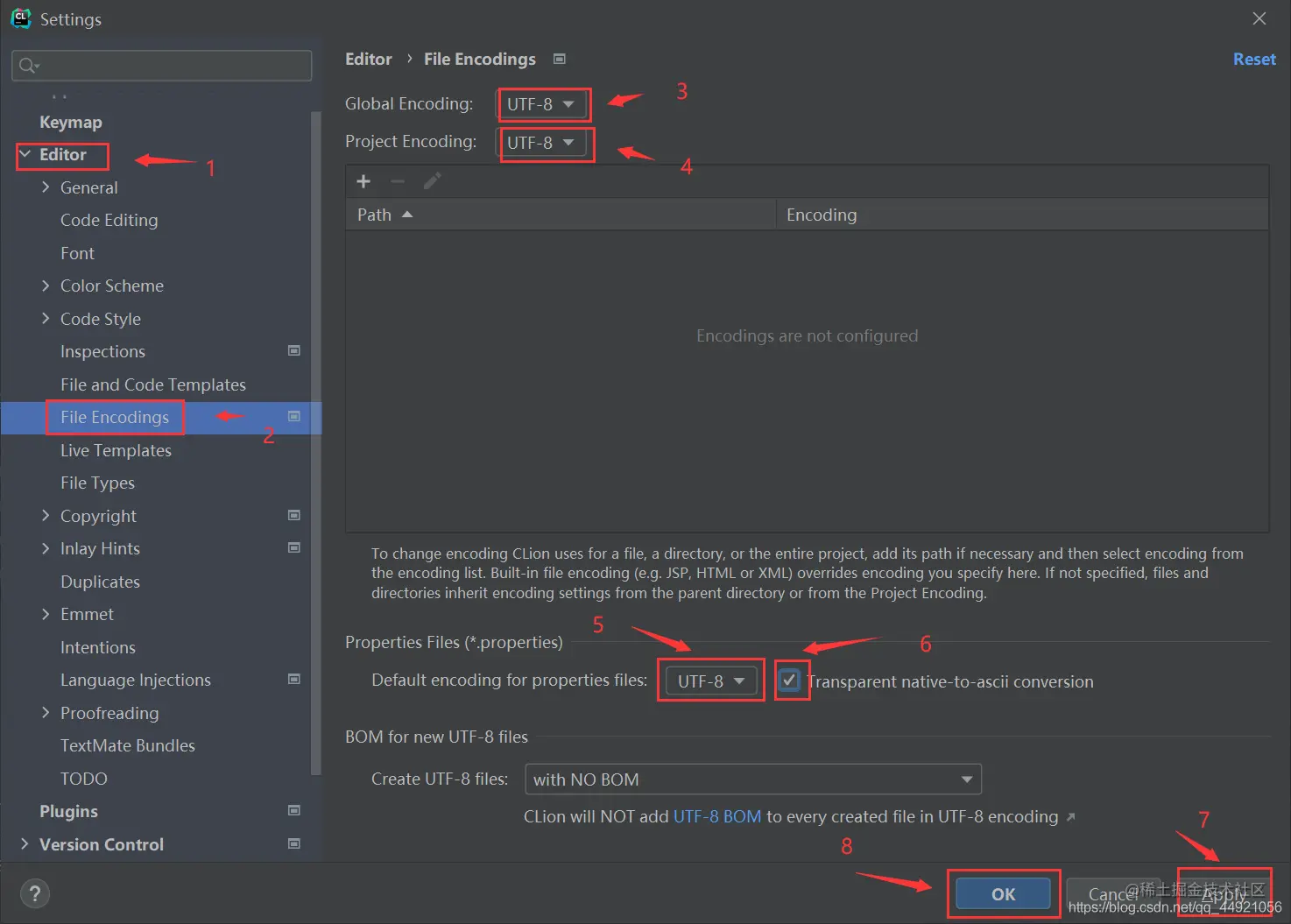1291x924 pixels.
Task: Click Editor in the breadcrumb
Action: (369, 59)
